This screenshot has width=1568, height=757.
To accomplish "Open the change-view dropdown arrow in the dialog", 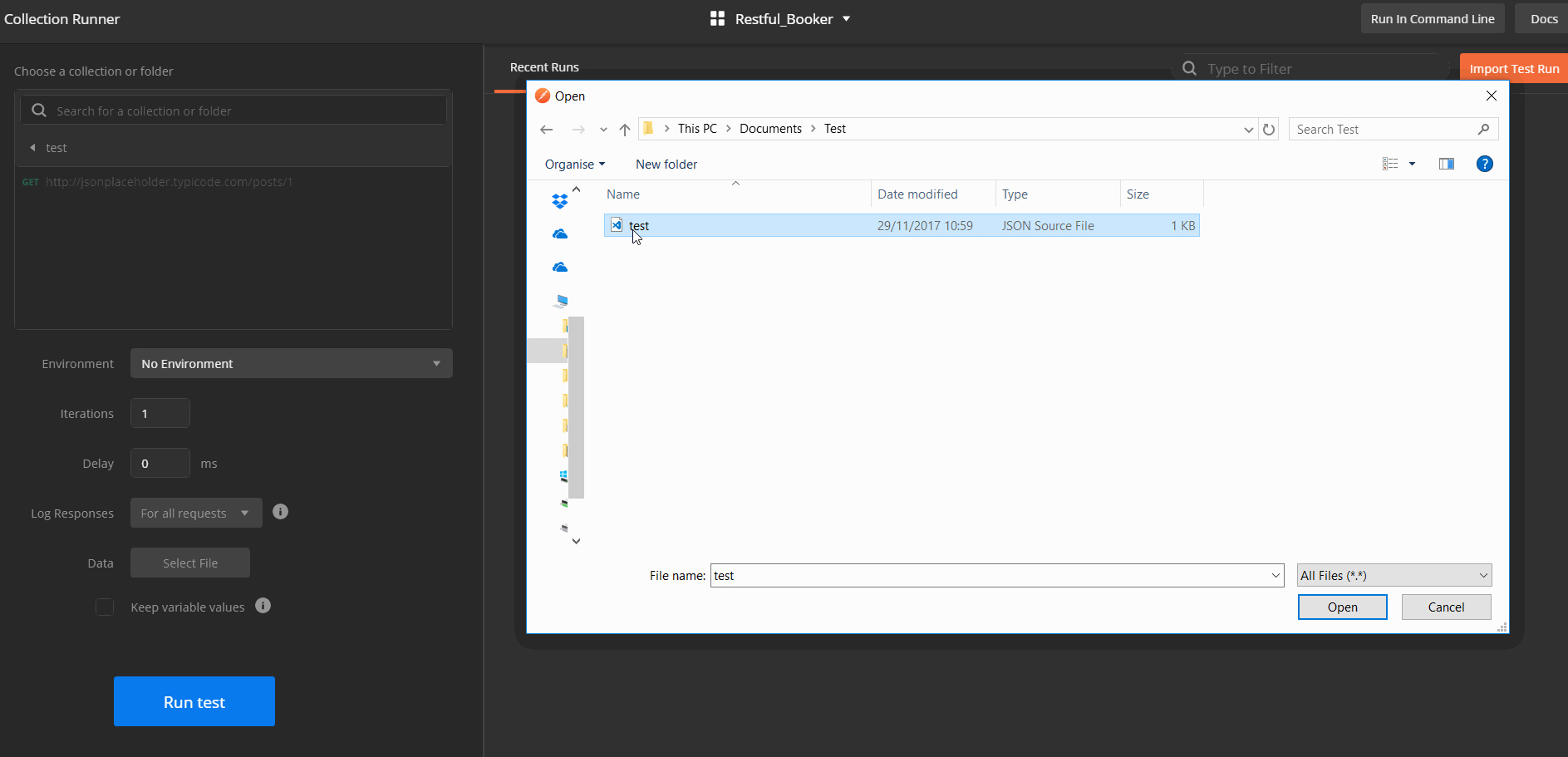I will click(x=1413, y=163).
